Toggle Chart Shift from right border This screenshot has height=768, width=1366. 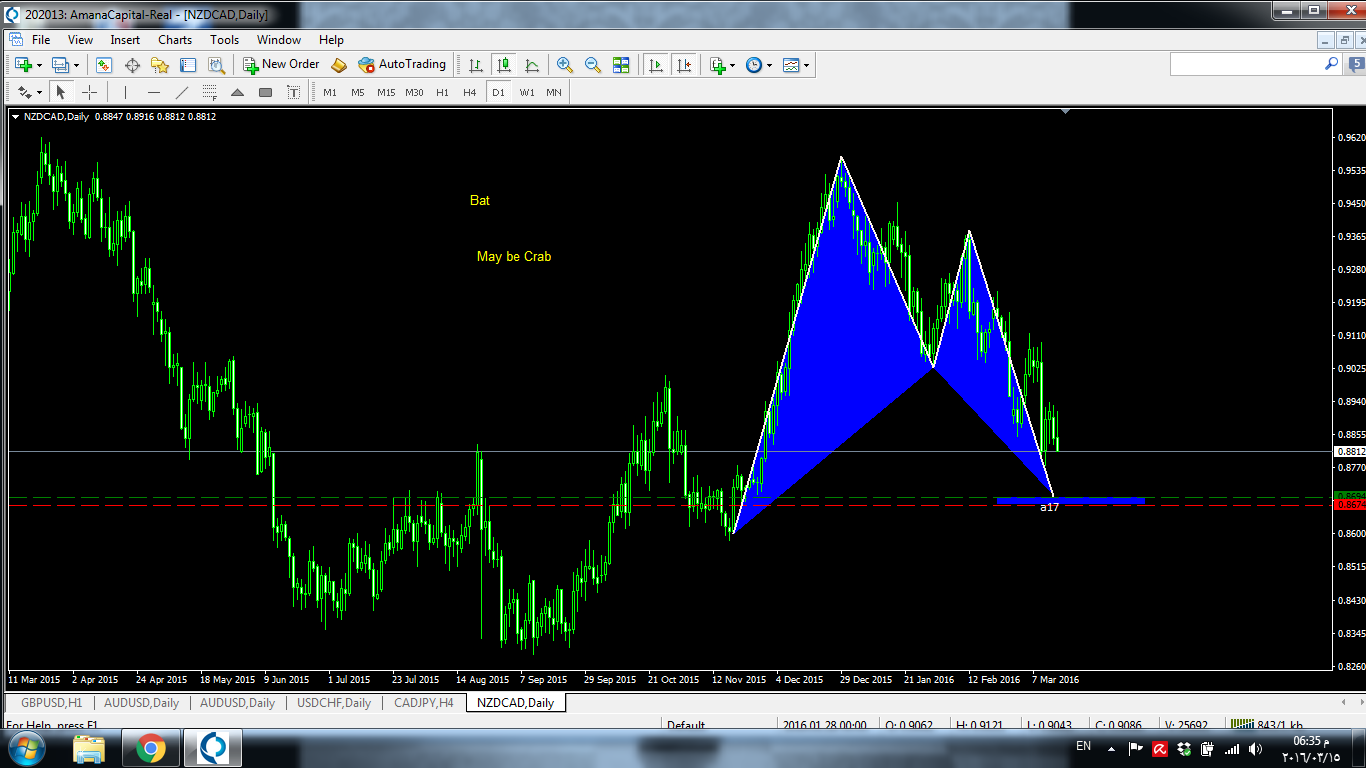point(684,64)
